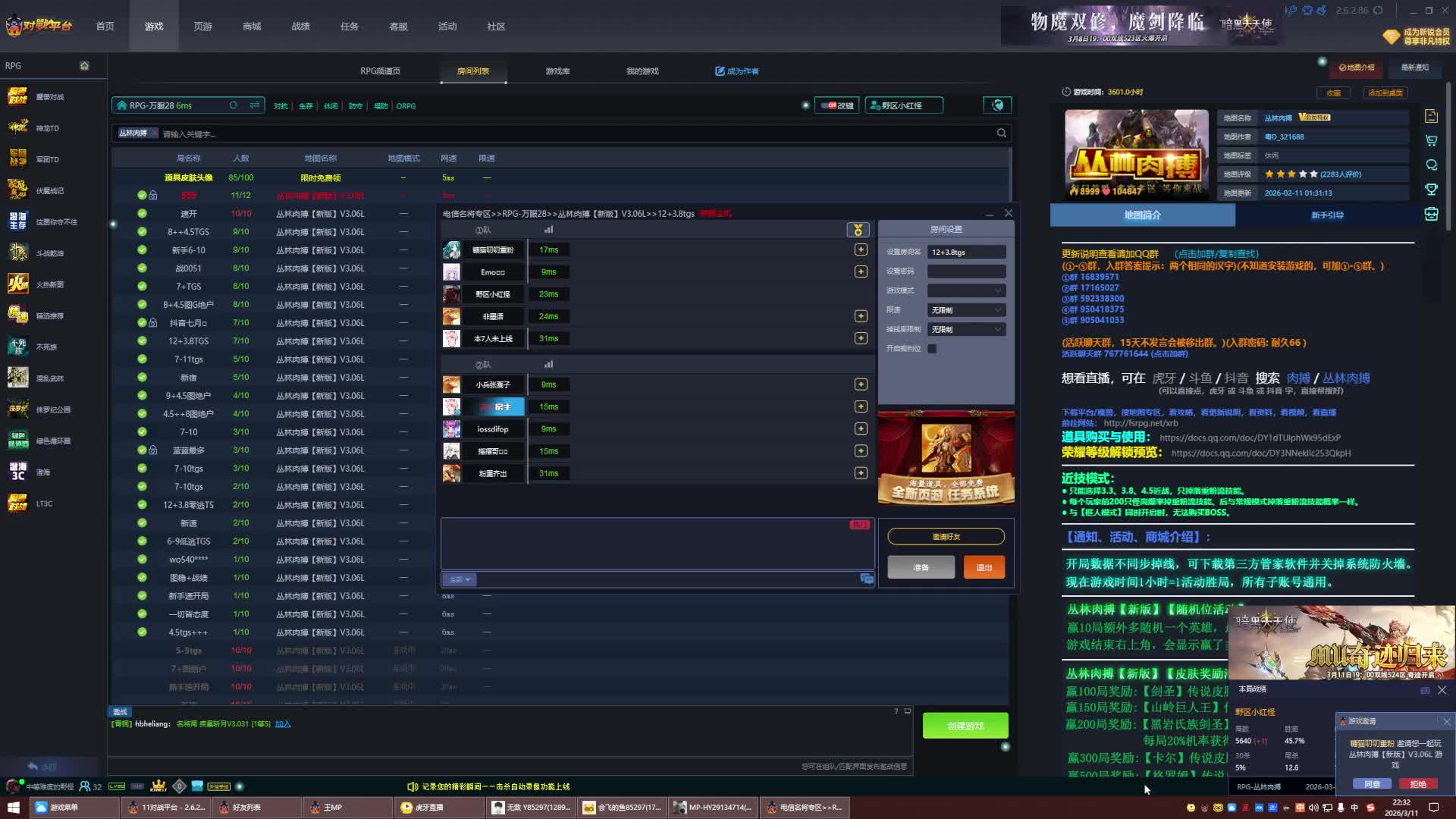Open the 限速 无限制 dropdown
The image size is (1456, 819).
(x=966, y=310)
